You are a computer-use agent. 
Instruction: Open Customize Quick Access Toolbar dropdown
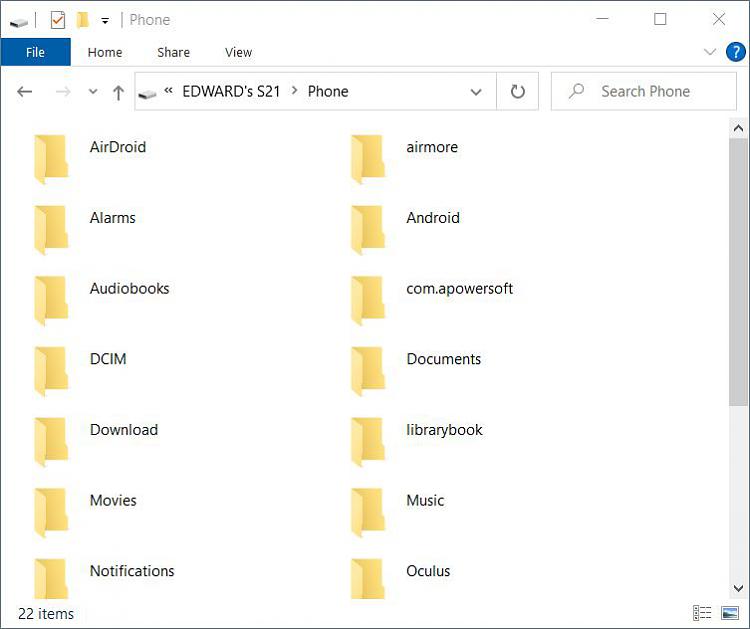coord(105,21)
